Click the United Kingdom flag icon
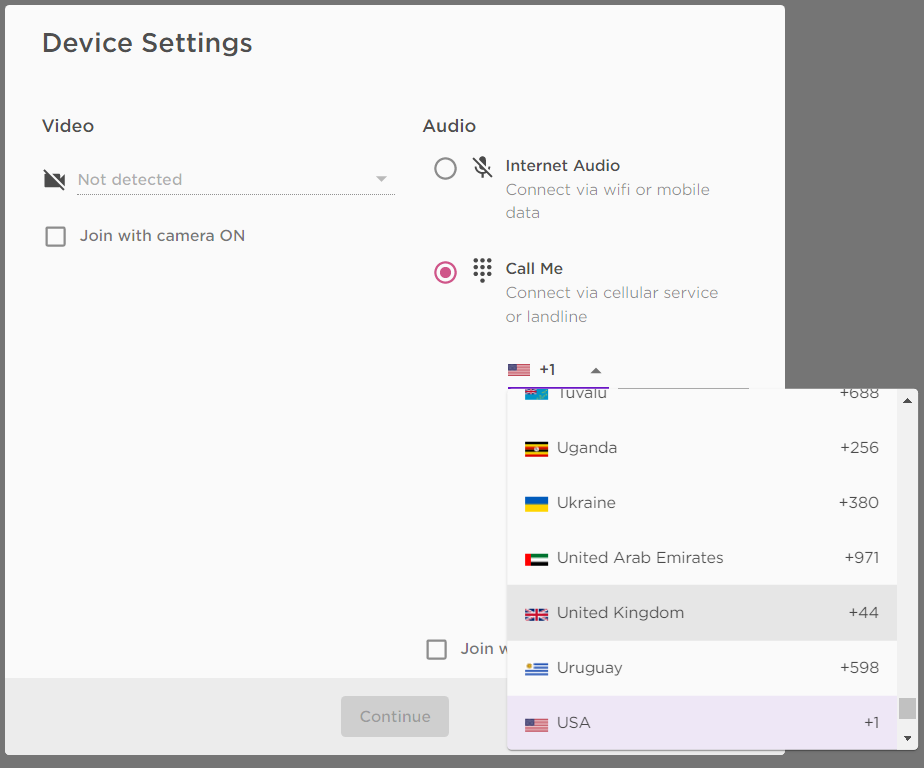924x768 pixels. [536, 614]
